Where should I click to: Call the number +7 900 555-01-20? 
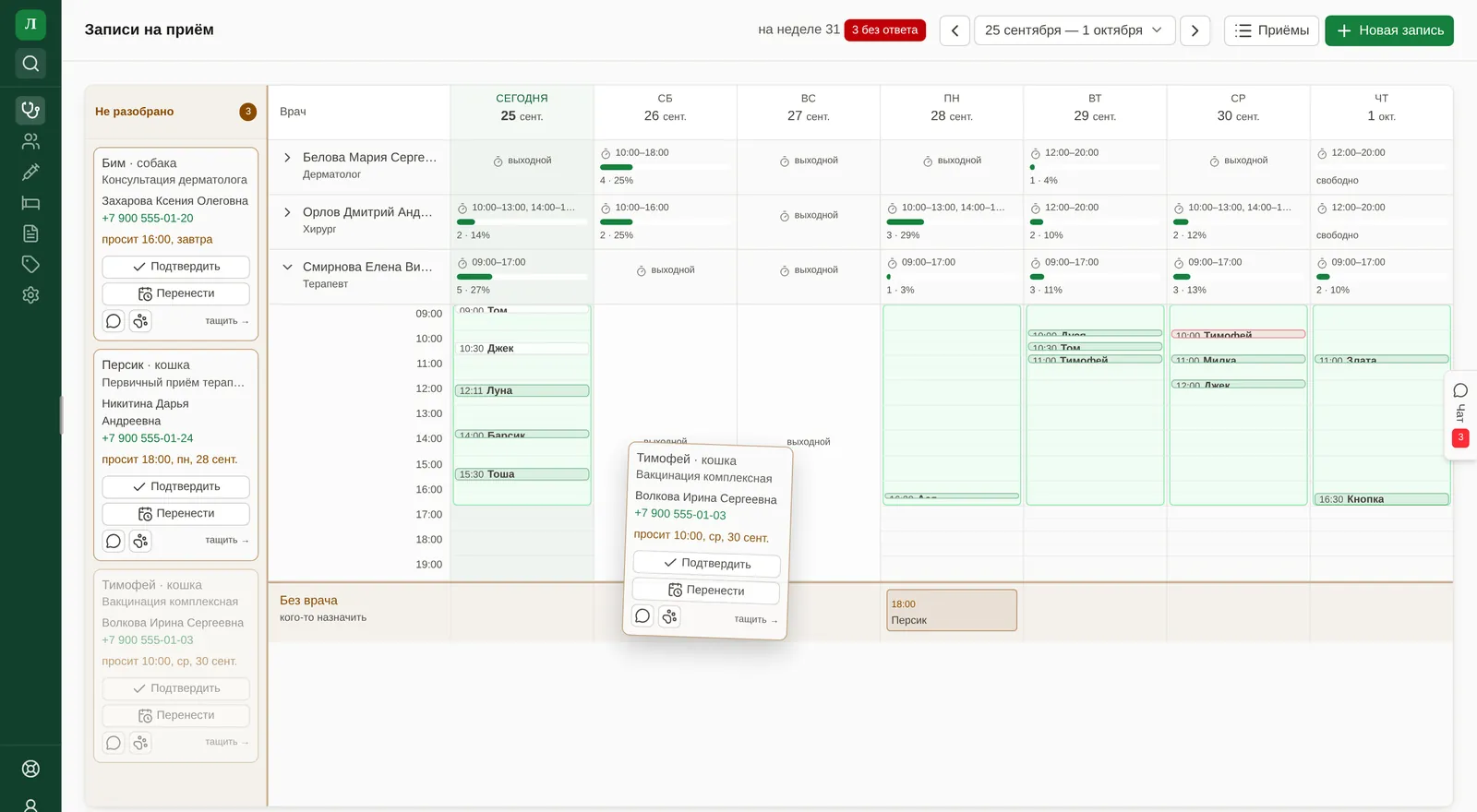148,219
